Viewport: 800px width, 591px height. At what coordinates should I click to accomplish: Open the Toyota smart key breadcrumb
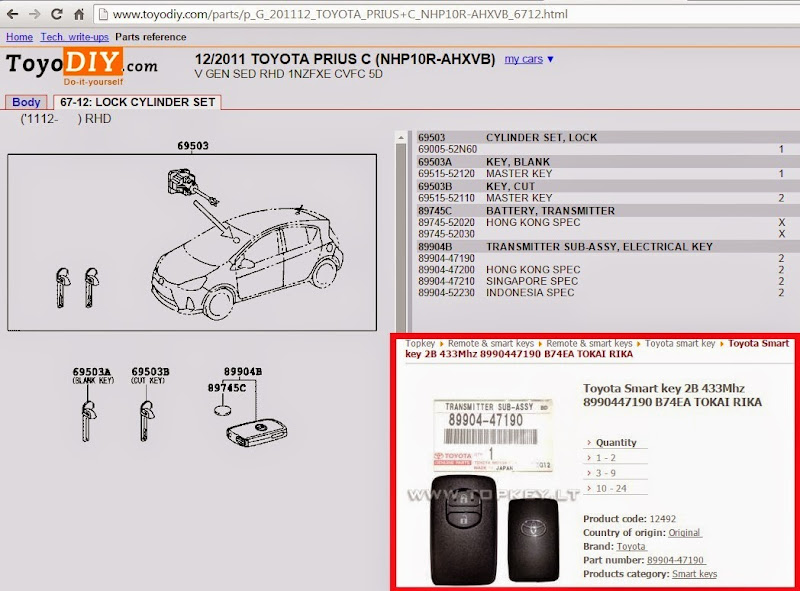[x=680, y=343]
